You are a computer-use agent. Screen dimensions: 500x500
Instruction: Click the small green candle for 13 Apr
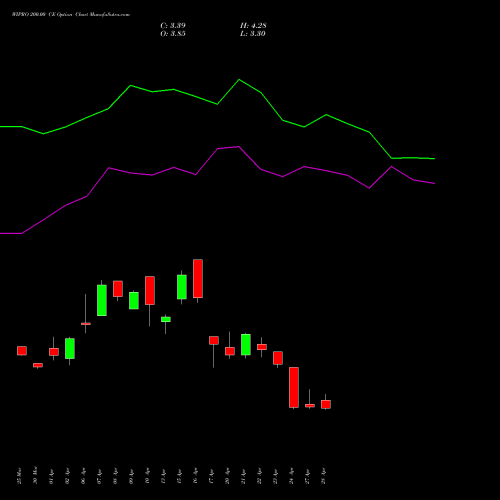click(x=166, y=319)
